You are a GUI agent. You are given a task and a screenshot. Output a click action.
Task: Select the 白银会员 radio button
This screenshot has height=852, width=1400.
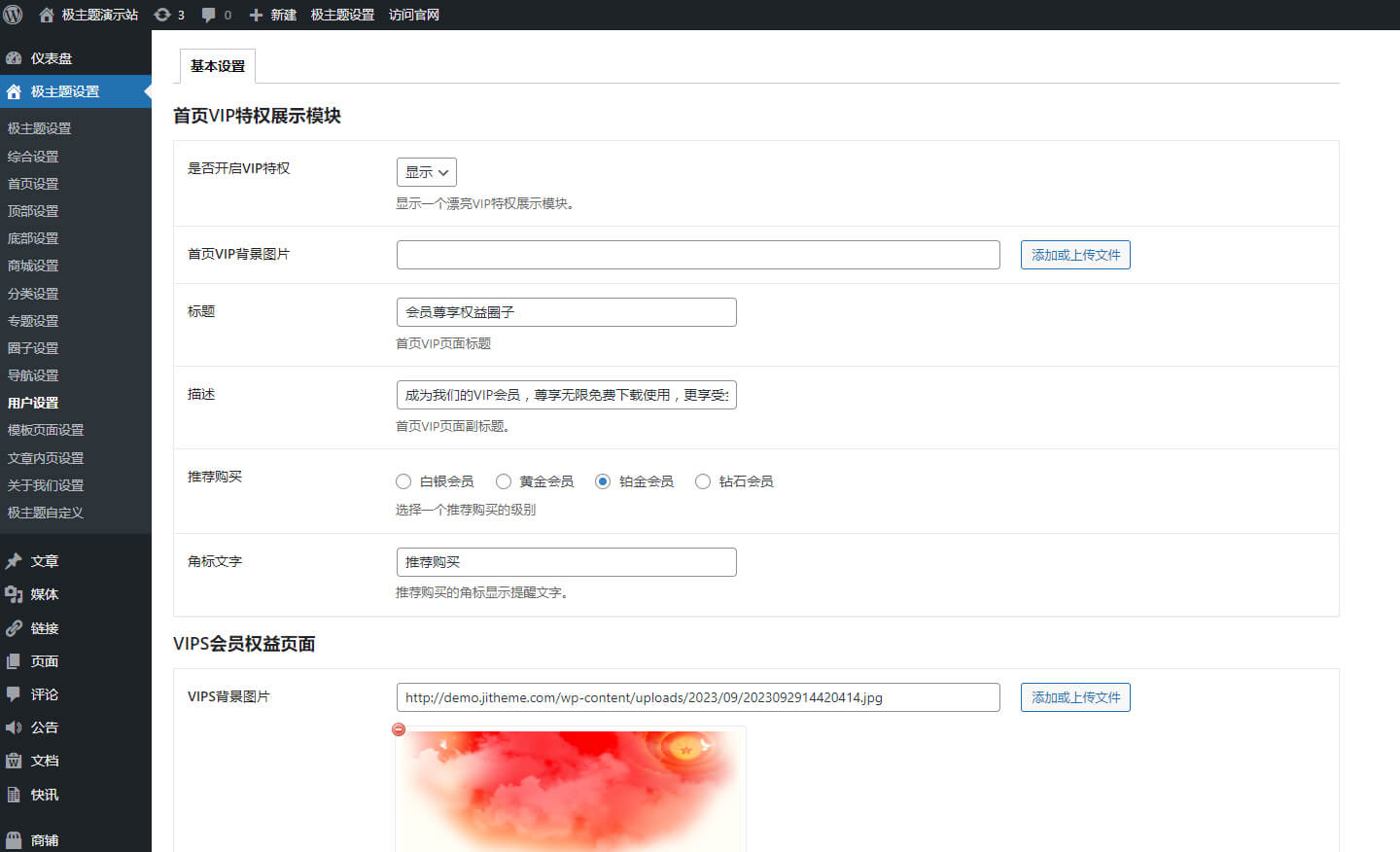point(403,481)
